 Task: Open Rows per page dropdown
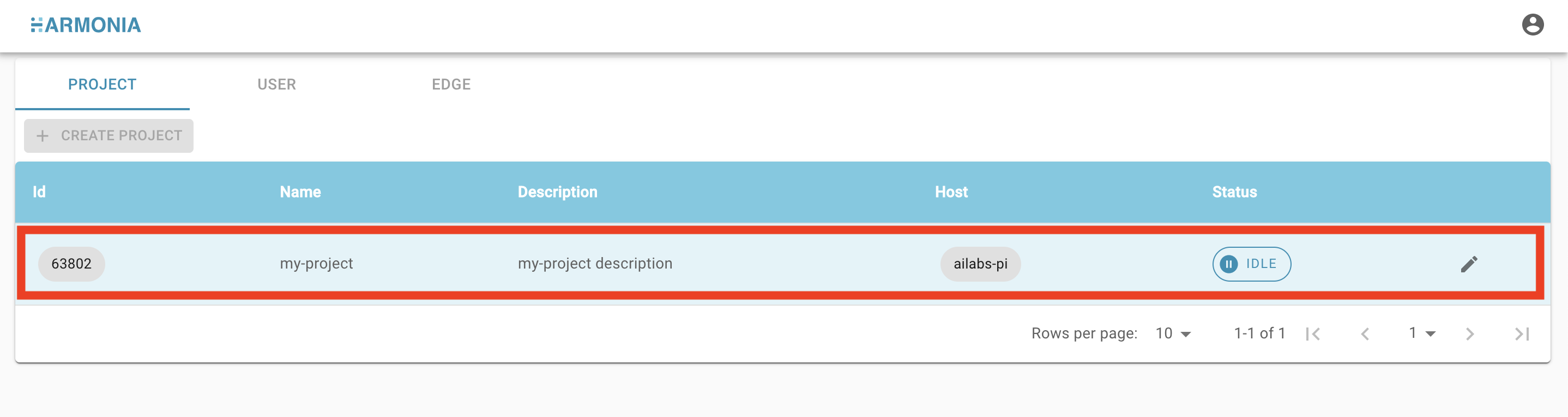point(1173,333)
